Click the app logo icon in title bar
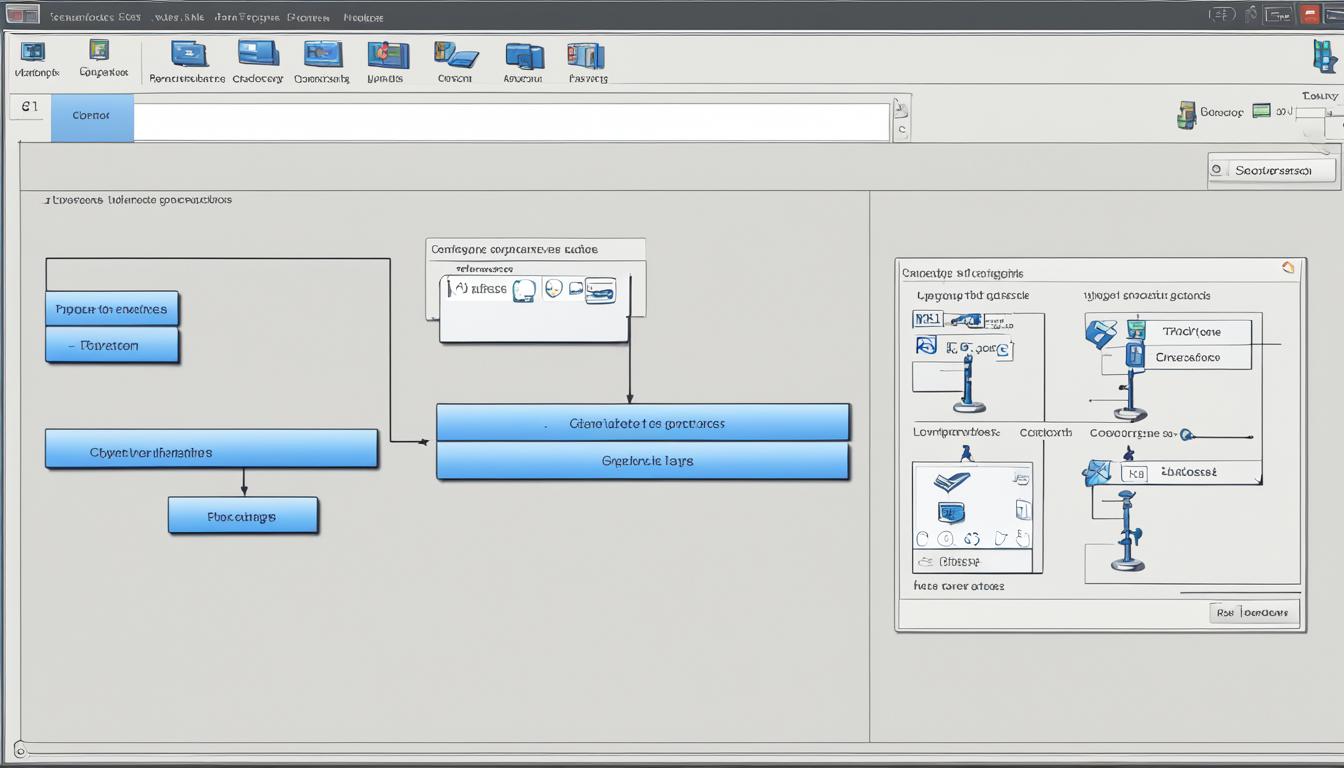 click(x=22, y=15)
